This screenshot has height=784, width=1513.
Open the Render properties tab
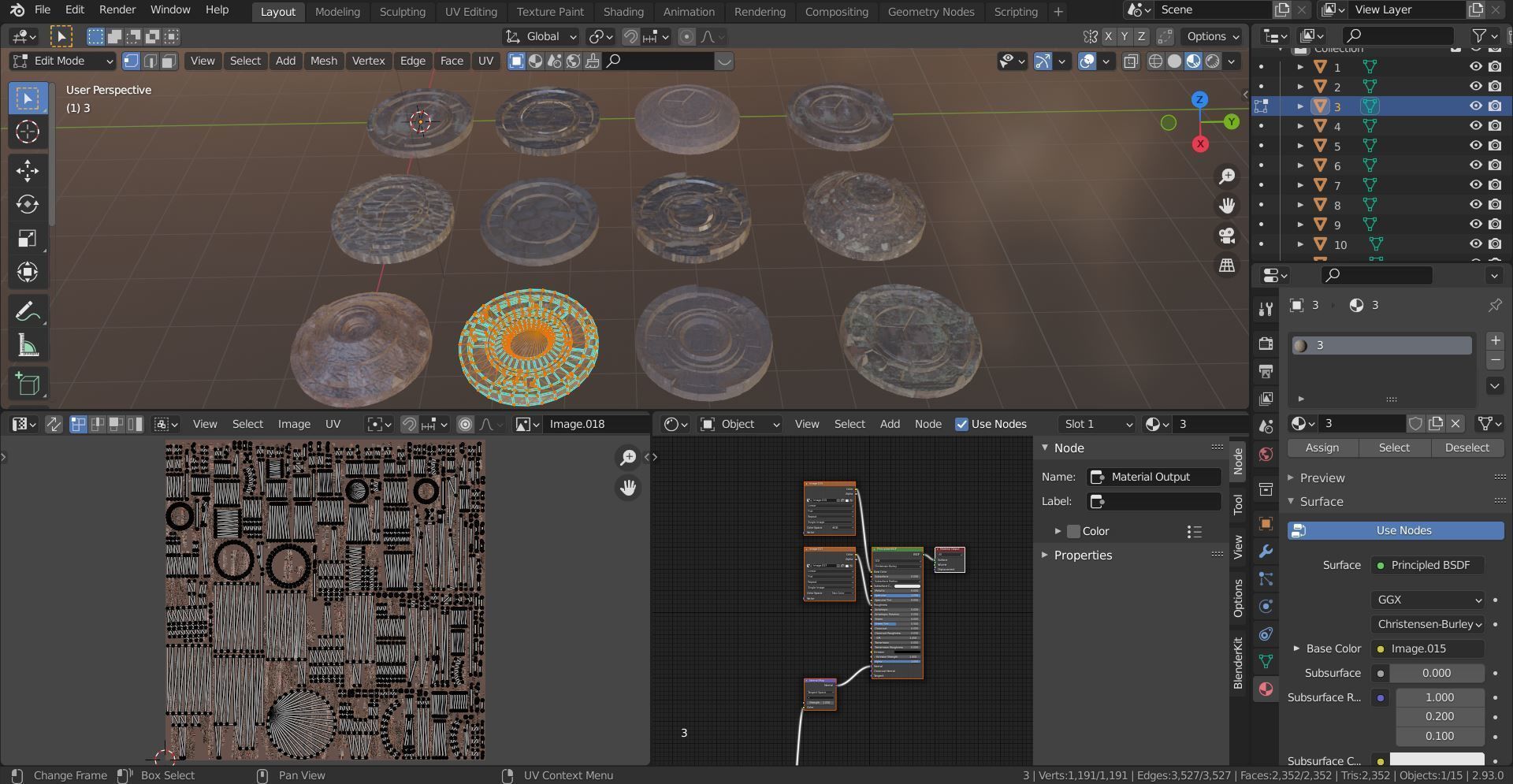(x=1266, y=344)
